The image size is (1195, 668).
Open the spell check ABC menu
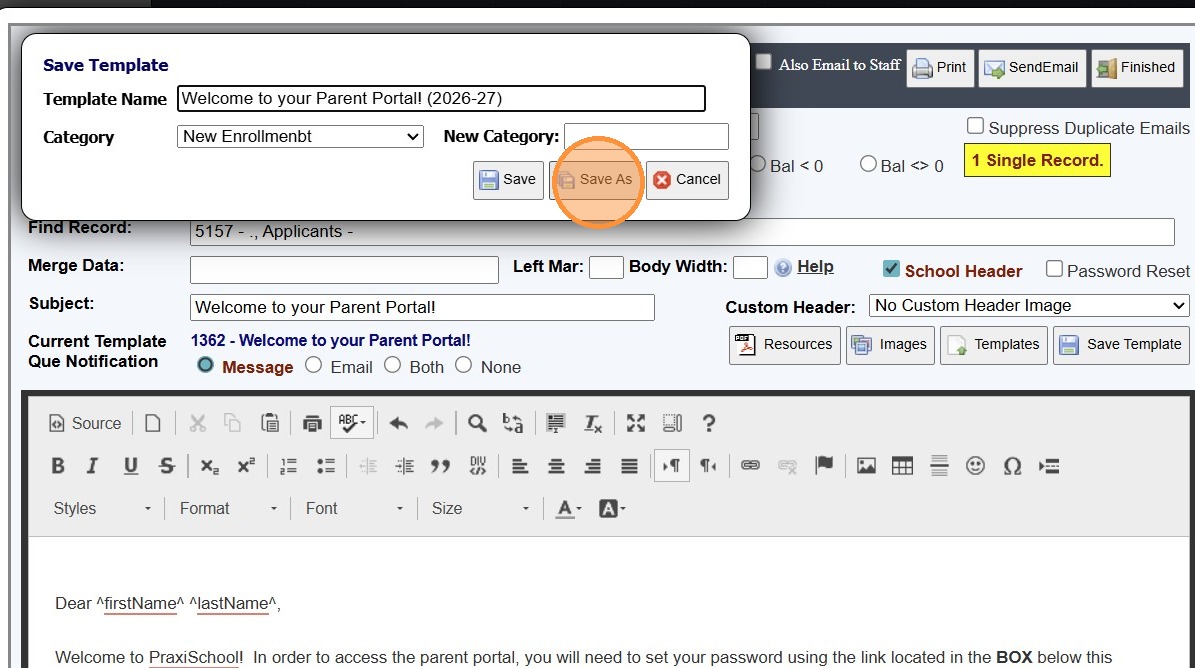click(x=351, y=423)
